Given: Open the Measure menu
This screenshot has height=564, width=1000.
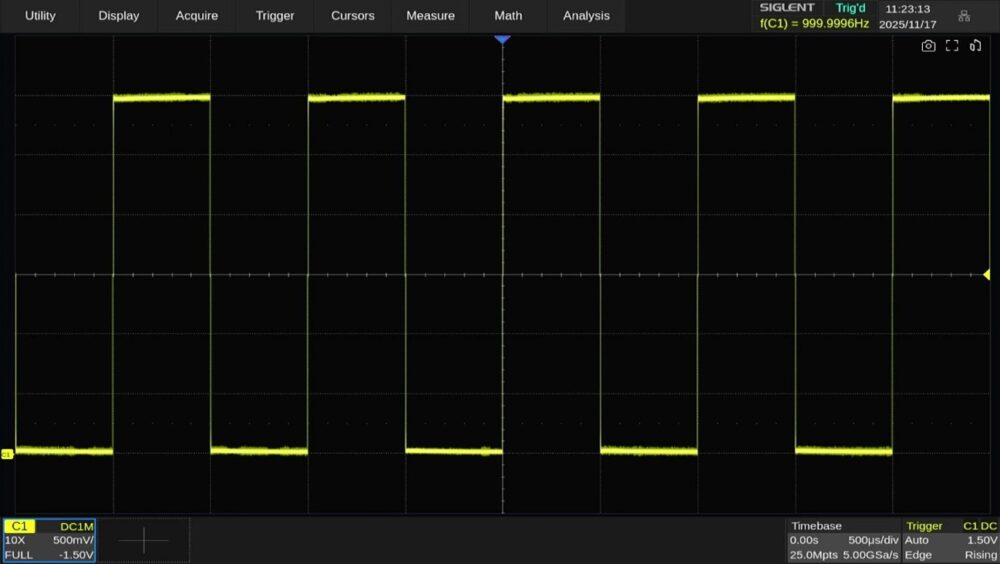Looking at the screenshot, I should click(431, 16).
